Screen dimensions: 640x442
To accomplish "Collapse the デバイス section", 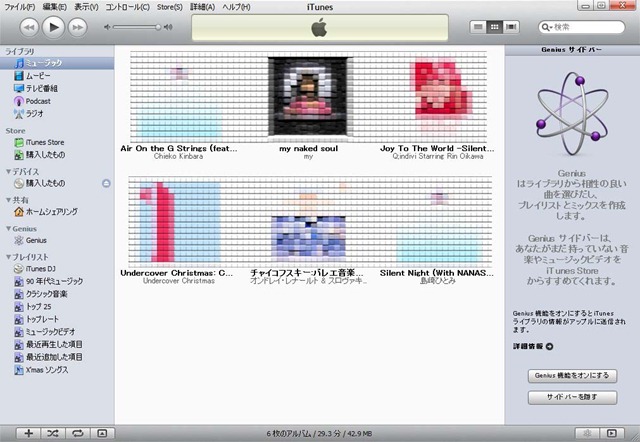I will [8, 172].
